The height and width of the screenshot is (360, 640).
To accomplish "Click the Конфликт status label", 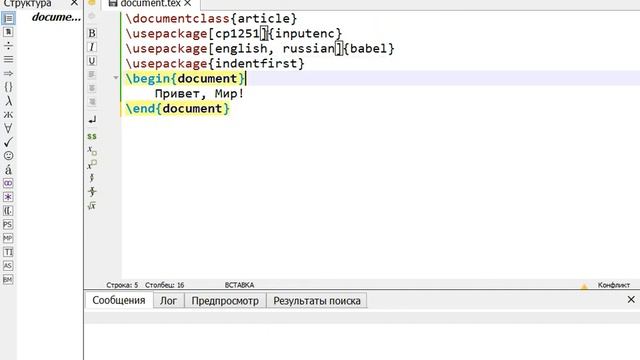I will click(613, 285).
